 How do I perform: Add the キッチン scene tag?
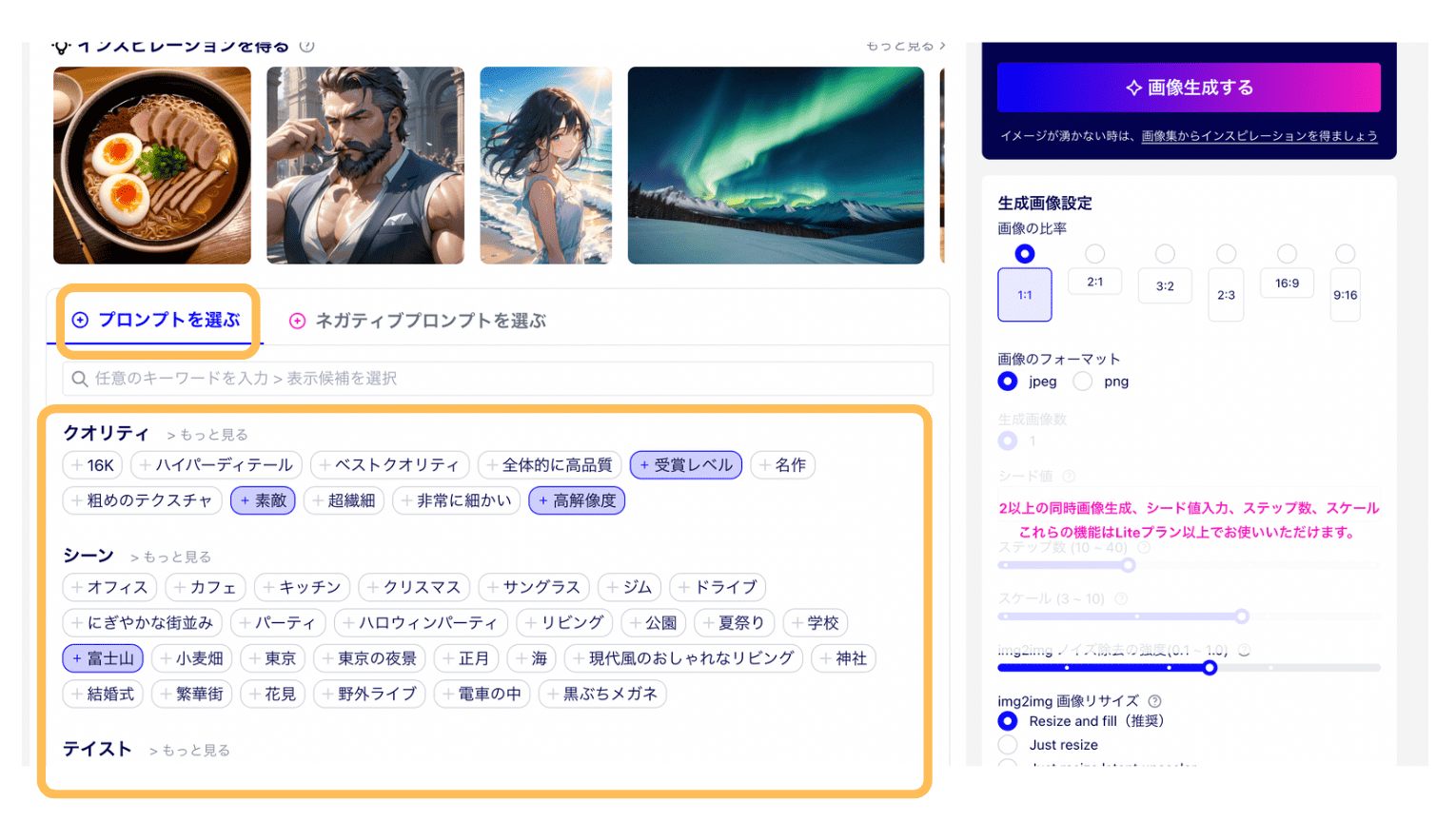pos(302,587)
